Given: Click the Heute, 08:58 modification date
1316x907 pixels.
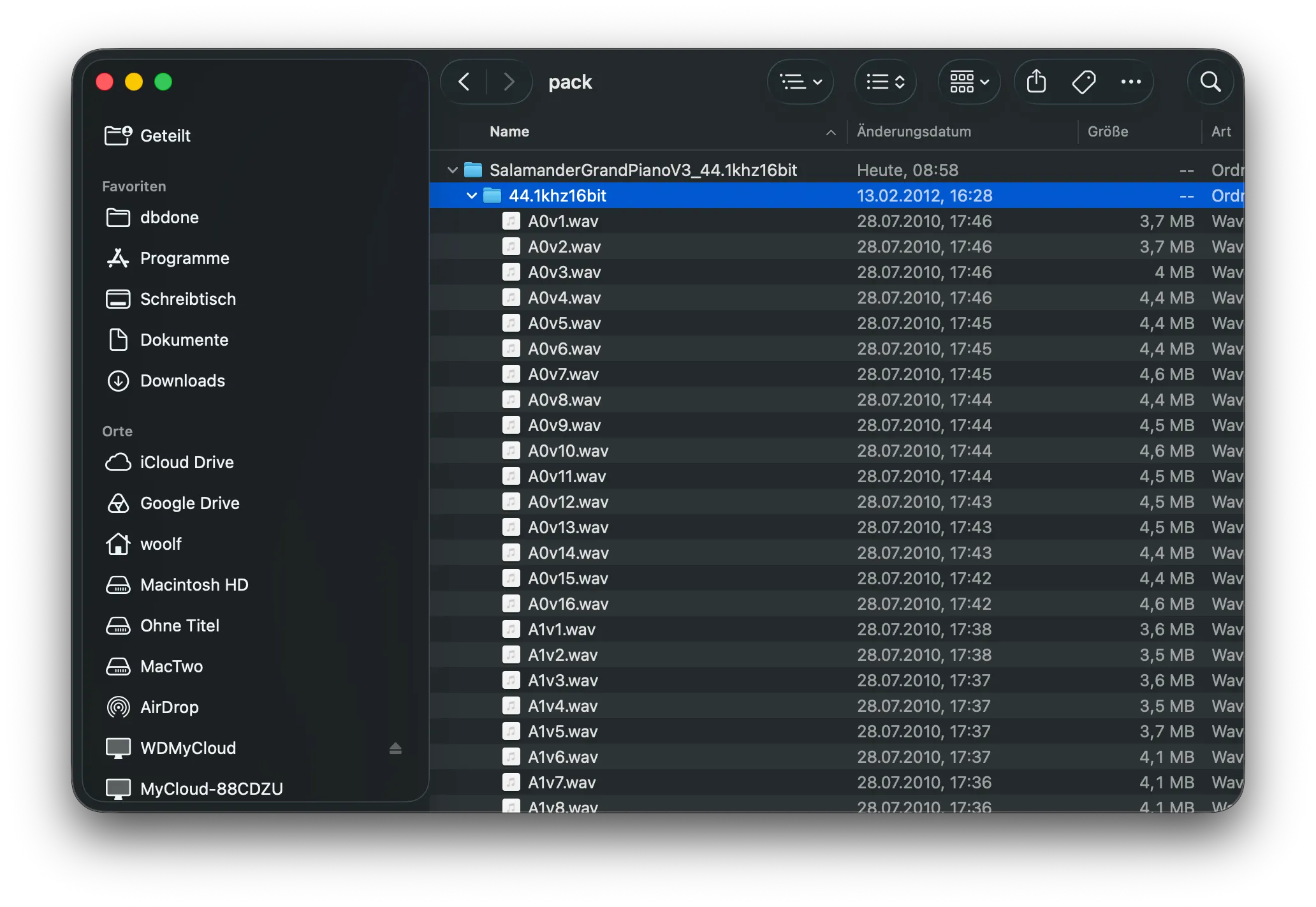Looking at the screenshot, I should click(x=907, y=170).
